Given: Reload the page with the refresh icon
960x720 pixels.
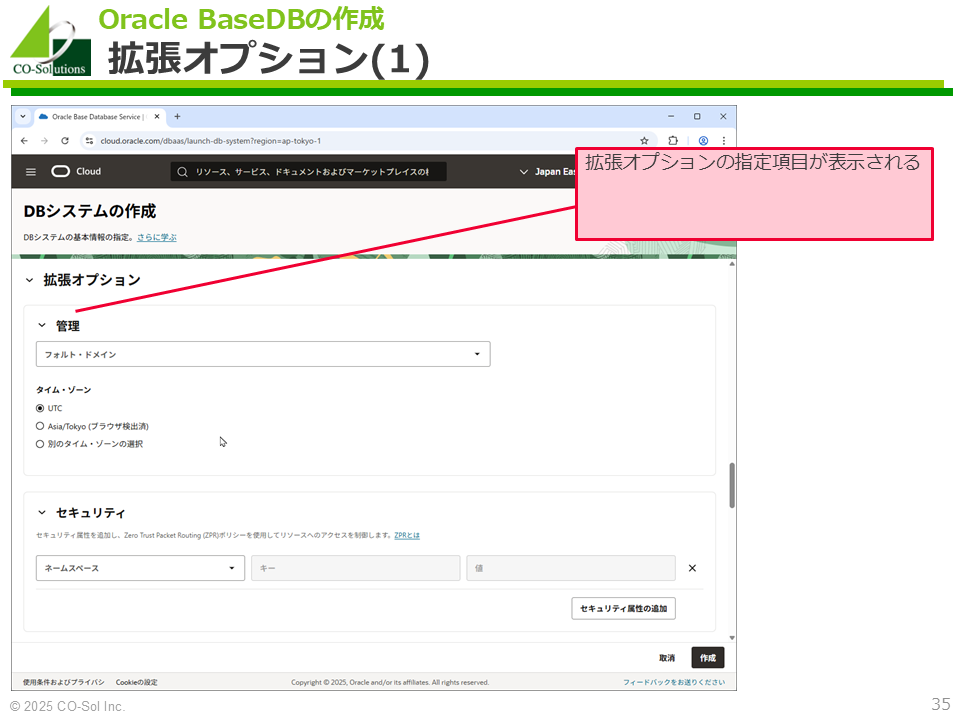Looking at the screenshot, I should pyautogui.click(x=65, y=141).
